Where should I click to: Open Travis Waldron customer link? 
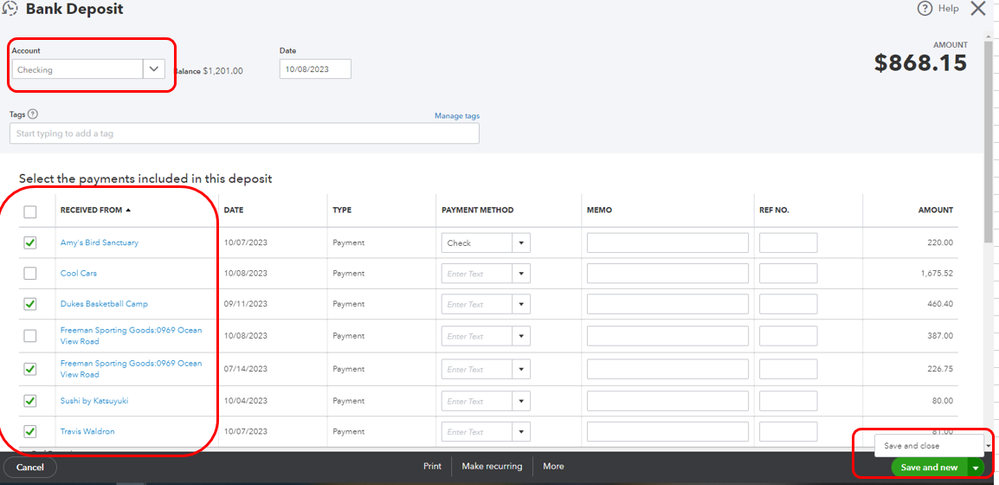point(87,431)
